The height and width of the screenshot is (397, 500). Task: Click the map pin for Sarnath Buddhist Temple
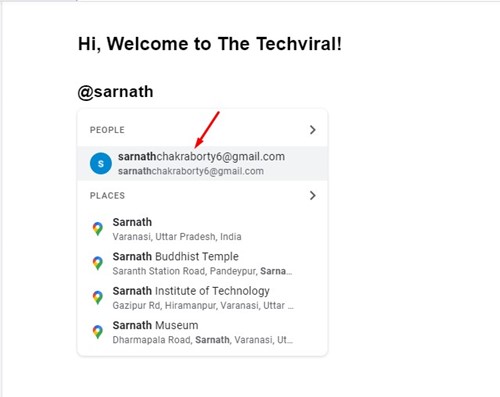click(98, 263)
